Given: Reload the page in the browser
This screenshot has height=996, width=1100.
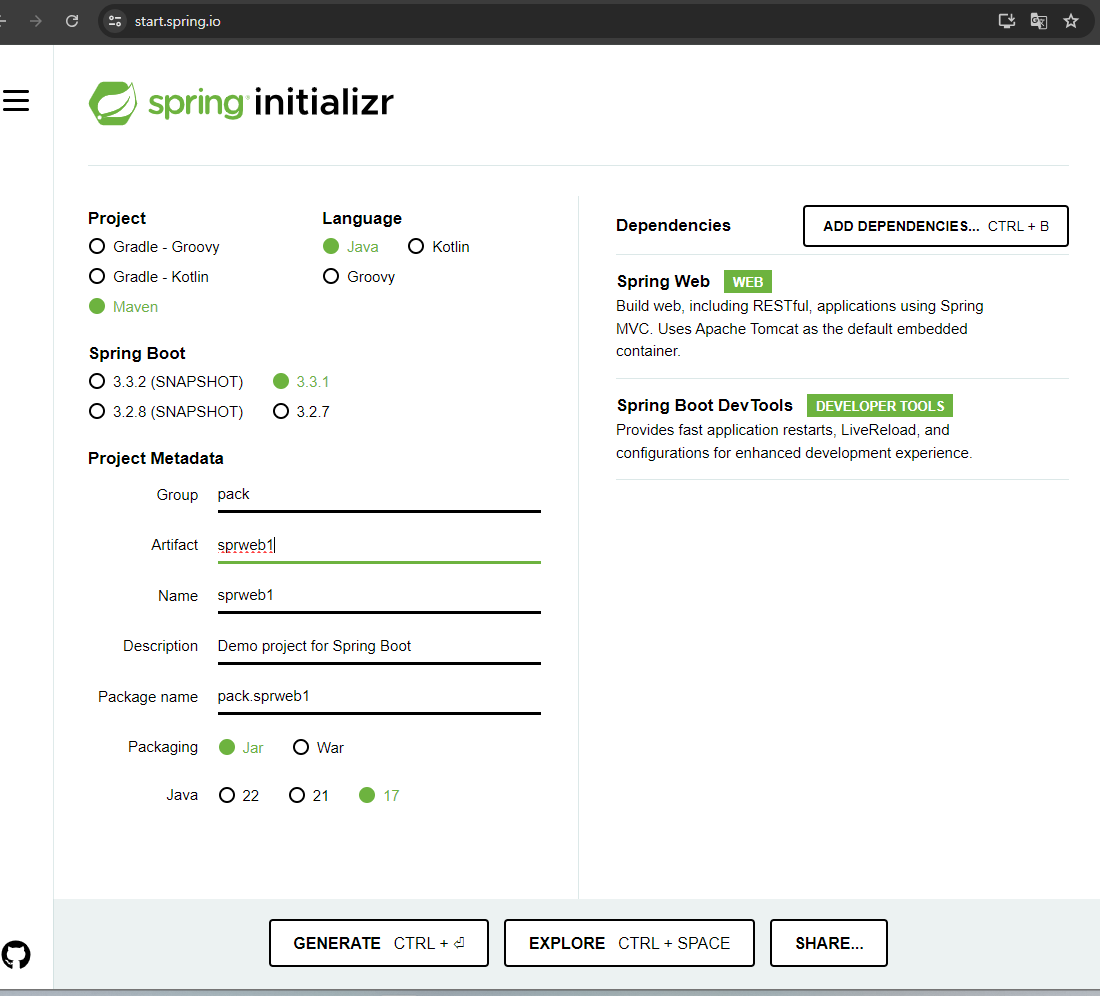Looking at the screenshot, I should click(x=72, y=21).
